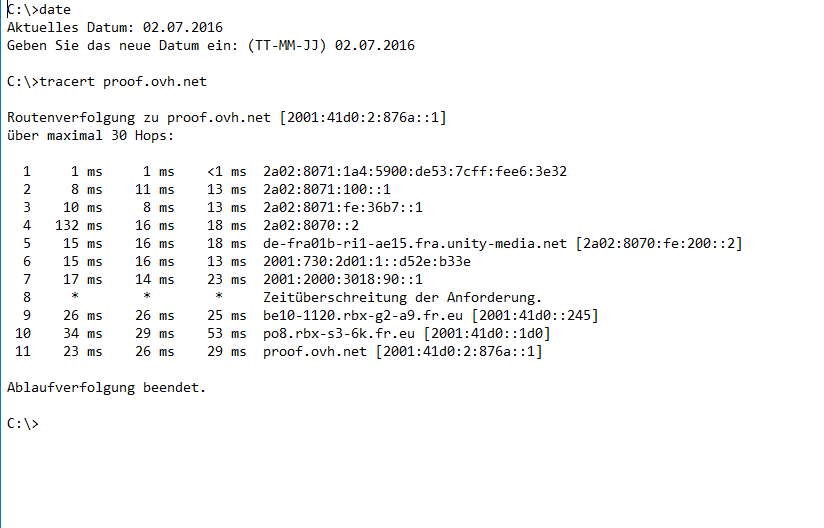Viewport: 824px width, 528px height.
Task: Click the 'über maximal 30 Hops:' line
Action: (x=90, y=135)
